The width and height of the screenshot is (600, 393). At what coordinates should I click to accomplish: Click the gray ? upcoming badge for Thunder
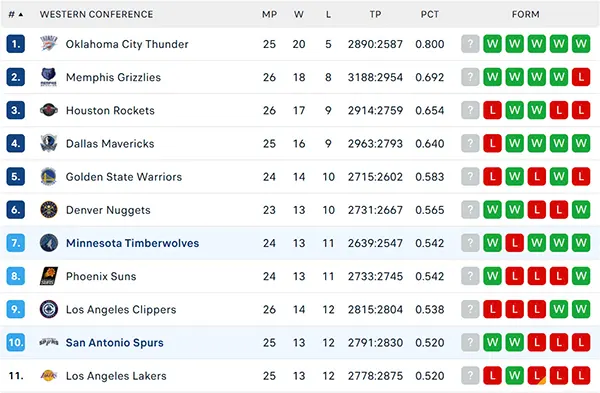coord(470,44)
